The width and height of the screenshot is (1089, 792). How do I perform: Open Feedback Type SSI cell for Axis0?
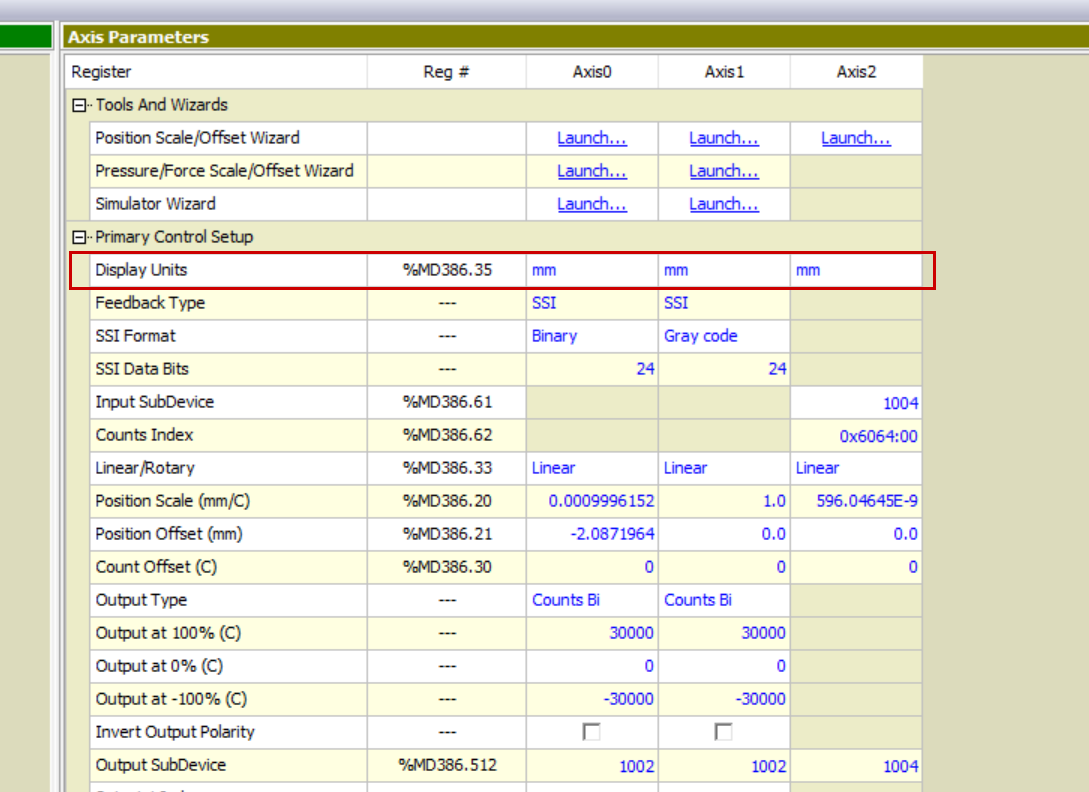(x=592, y=303)
